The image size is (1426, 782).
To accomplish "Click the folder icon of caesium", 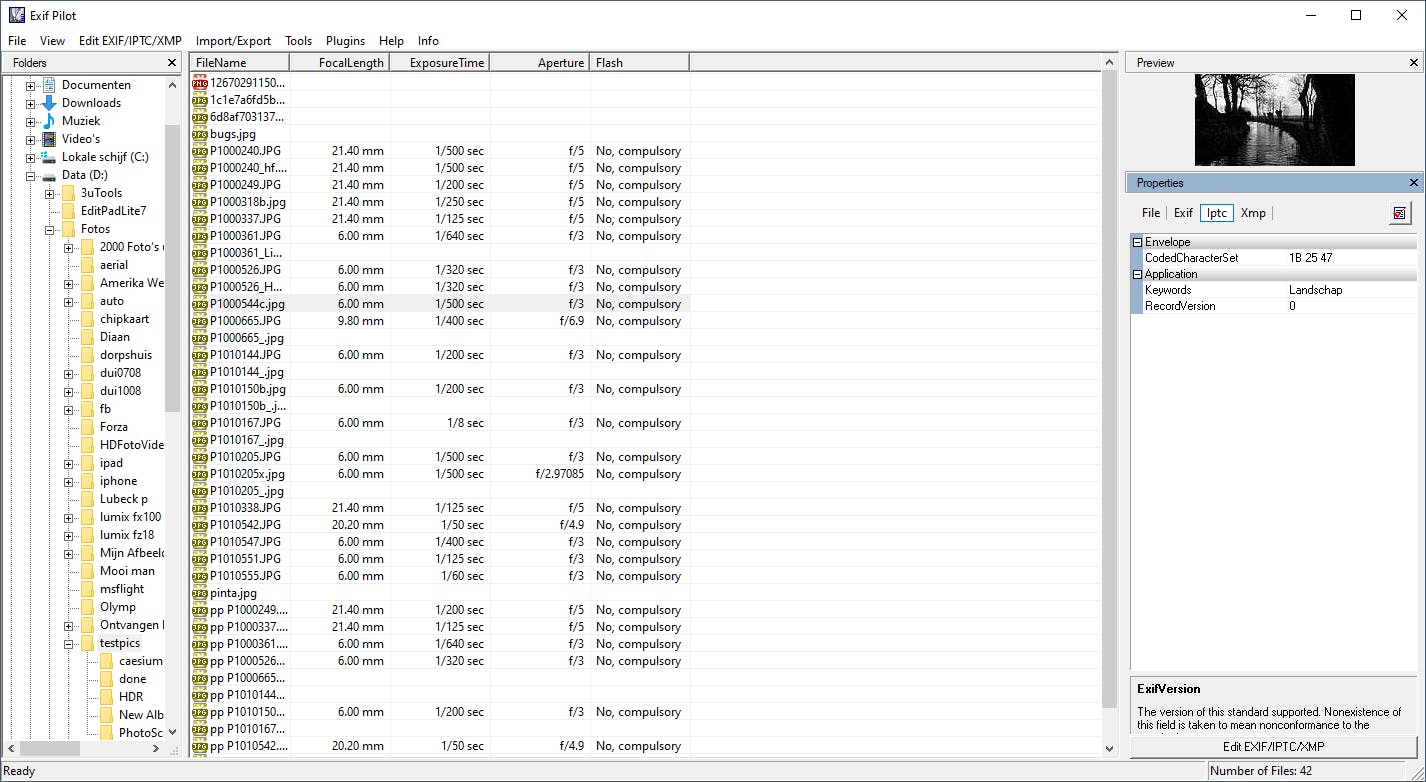I will (x=106, y=661).
